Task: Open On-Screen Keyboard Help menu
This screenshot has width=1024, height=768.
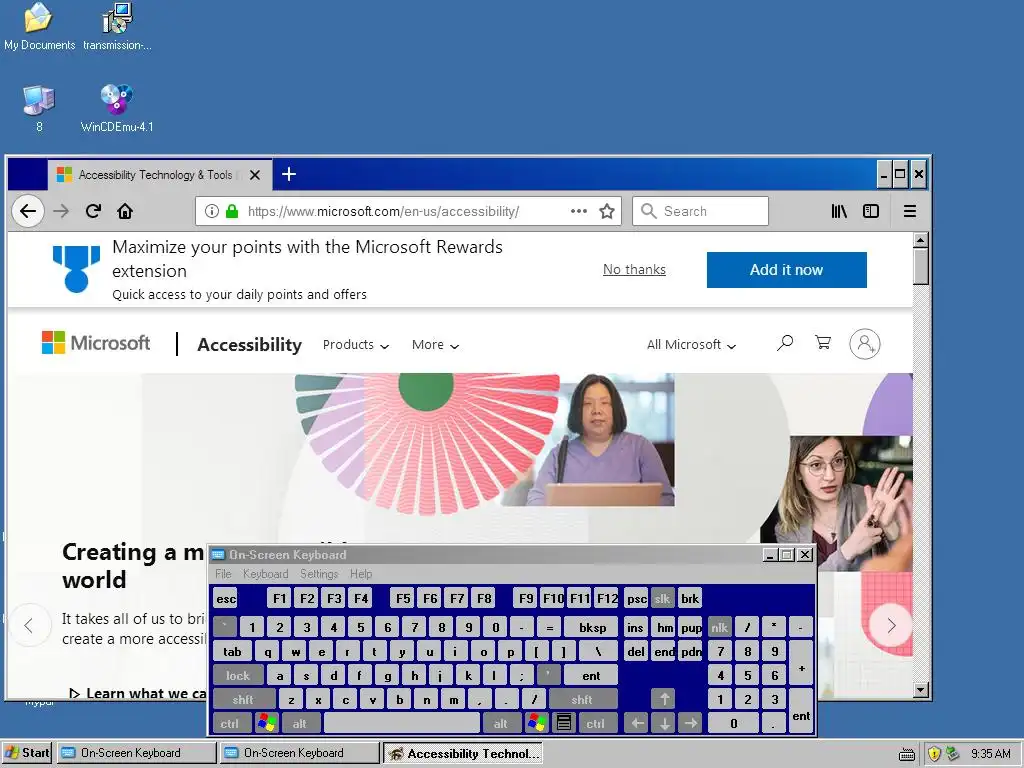Action: pyautogui.click(x=361, y=573)
